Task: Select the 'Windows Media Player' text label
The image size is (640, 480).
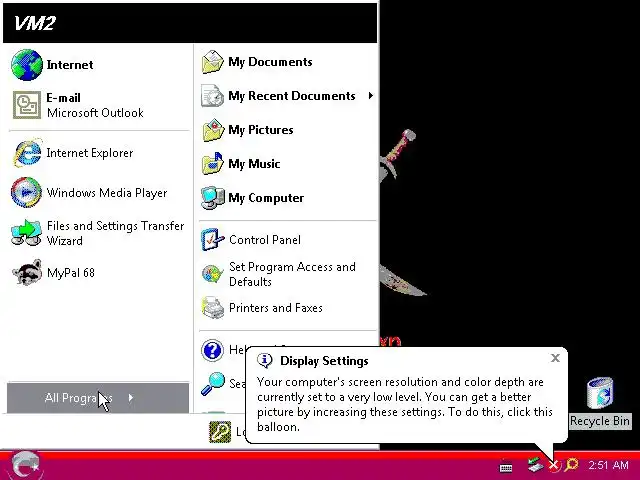Action: coord(107,193)
